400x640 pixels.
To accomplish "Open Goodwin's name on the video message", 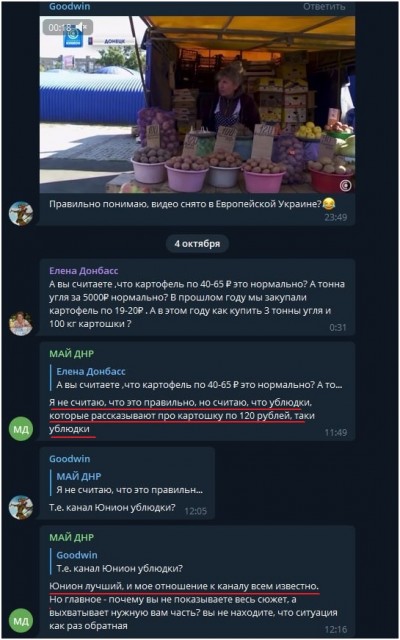I will tap(70, 6).
